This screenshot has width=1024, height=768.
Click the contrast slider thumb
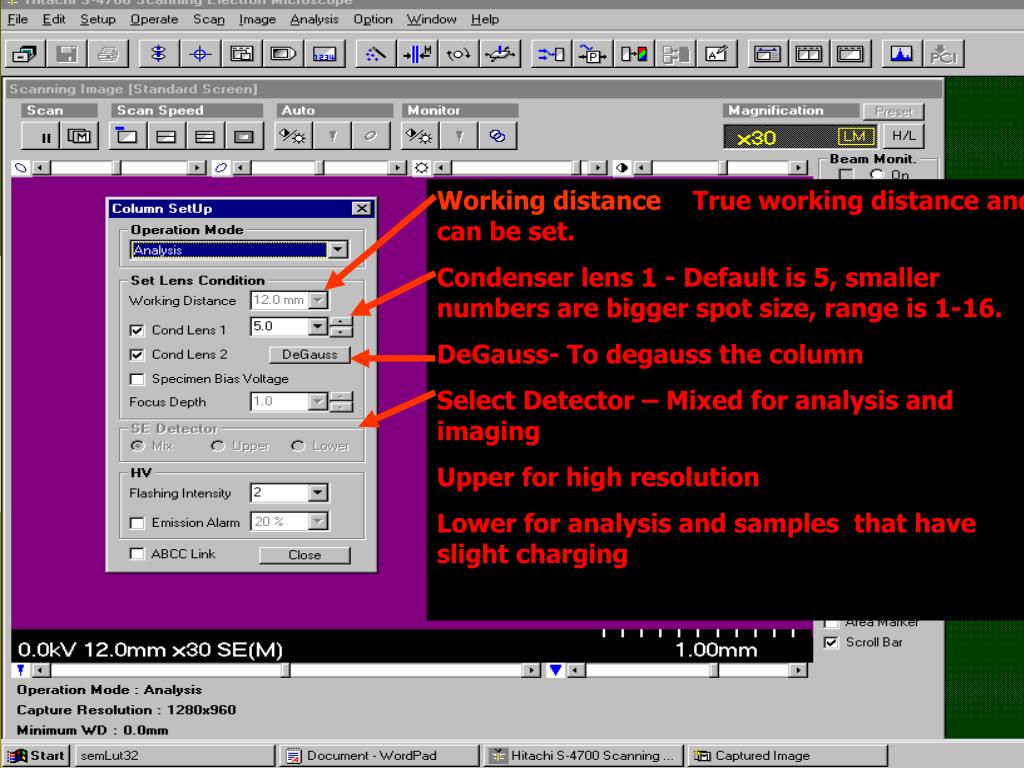click(723, 168)
